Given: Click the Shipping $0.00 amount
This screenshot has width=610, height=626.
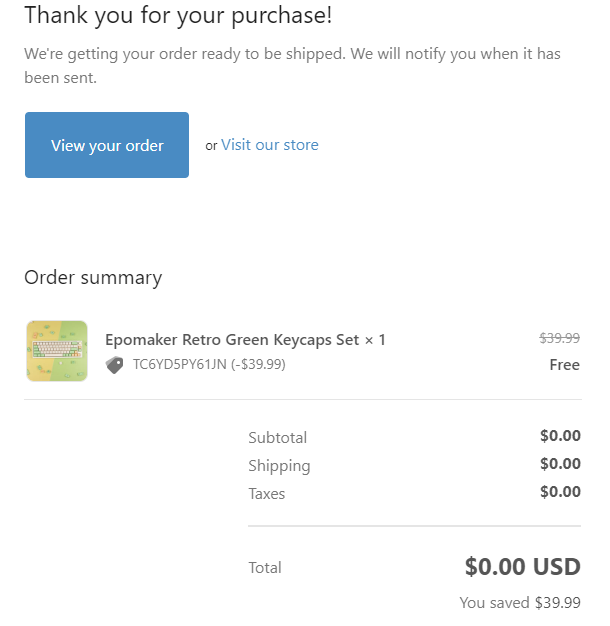Looking at the screenshot, I should point(560,464).
